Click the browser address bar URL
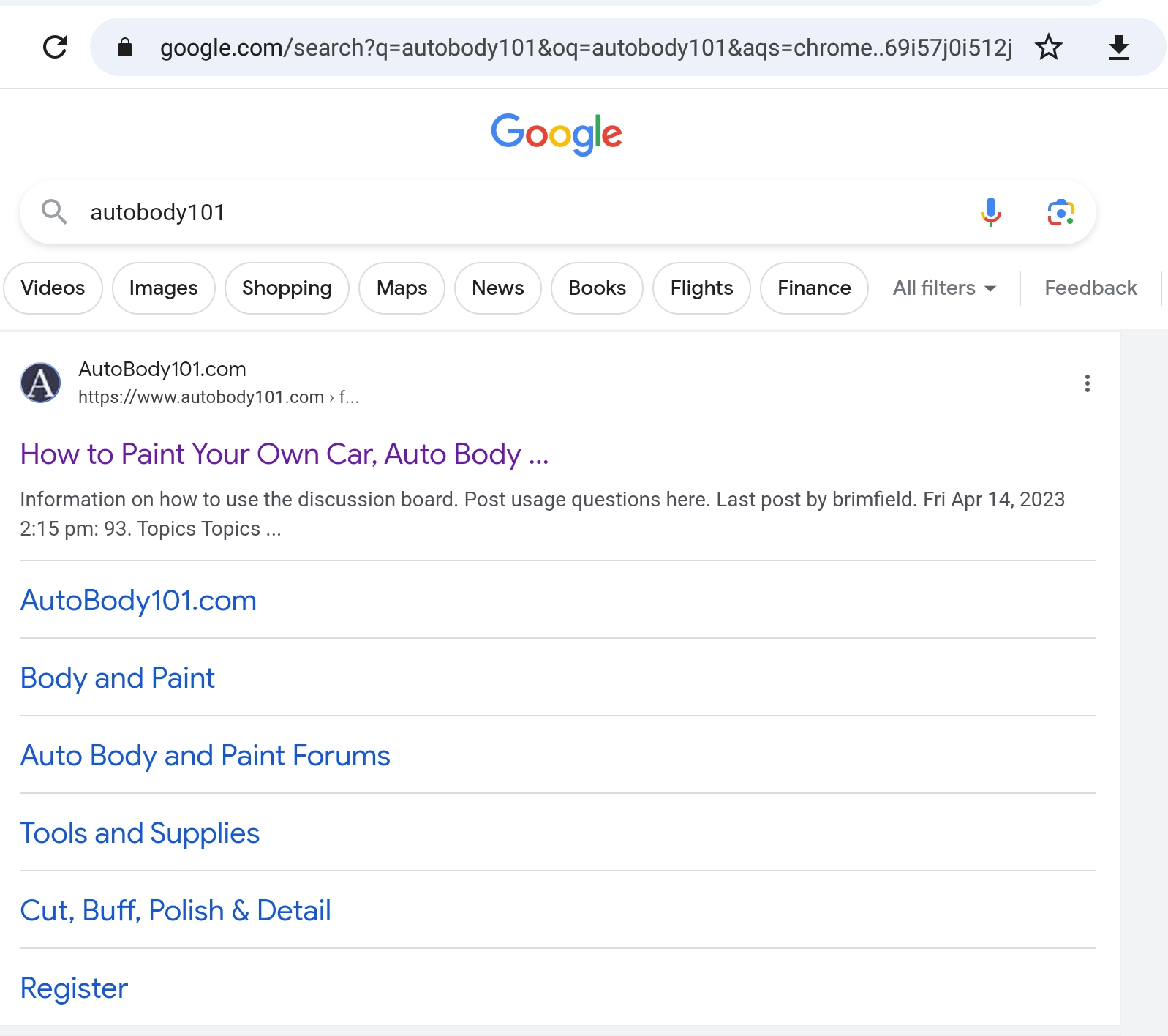The width and height of the screenshot is (1168, 1036). 586,48
